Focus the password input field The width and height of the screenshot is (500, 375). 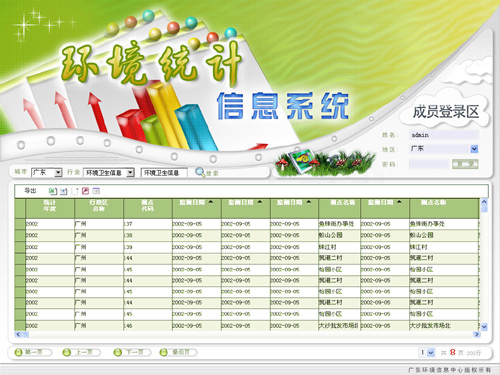click(429, 164)
